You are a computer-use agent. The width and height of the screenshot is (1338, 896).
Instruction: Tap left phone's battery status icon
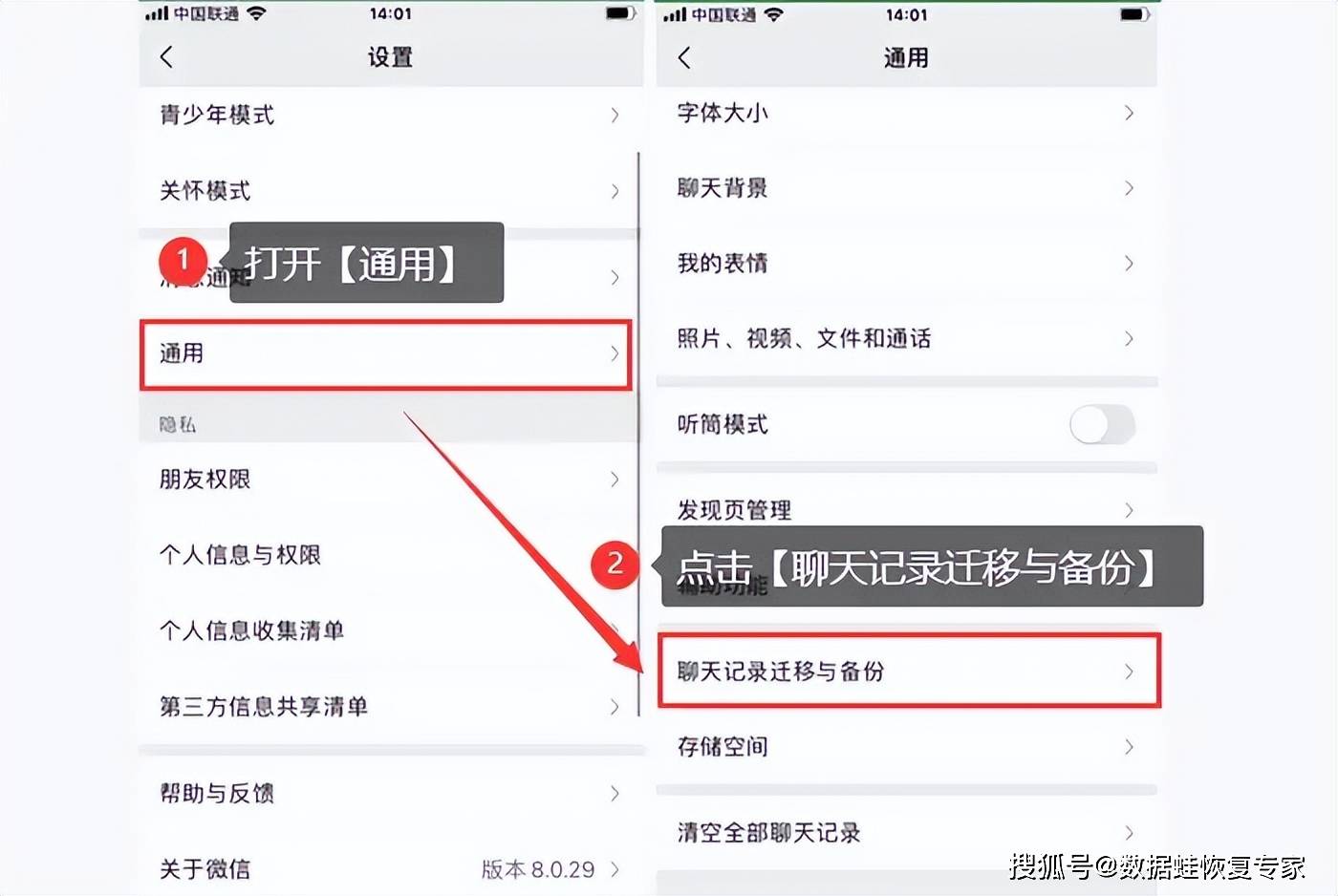tap(620, 13)
